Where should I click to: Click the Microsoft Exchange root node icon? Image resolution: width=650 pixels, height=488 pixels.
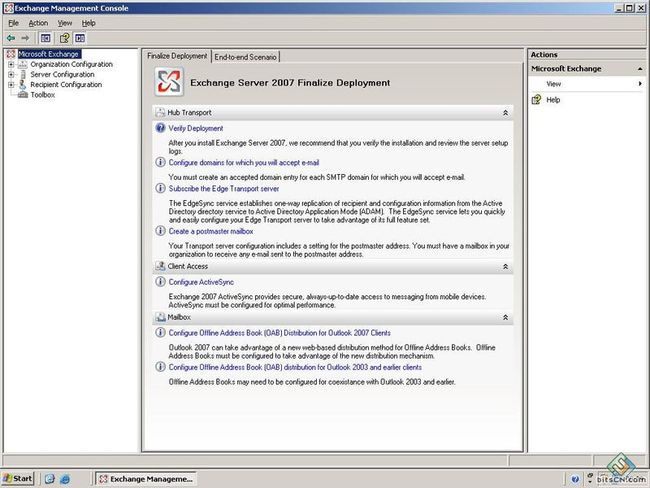point(11,54)
